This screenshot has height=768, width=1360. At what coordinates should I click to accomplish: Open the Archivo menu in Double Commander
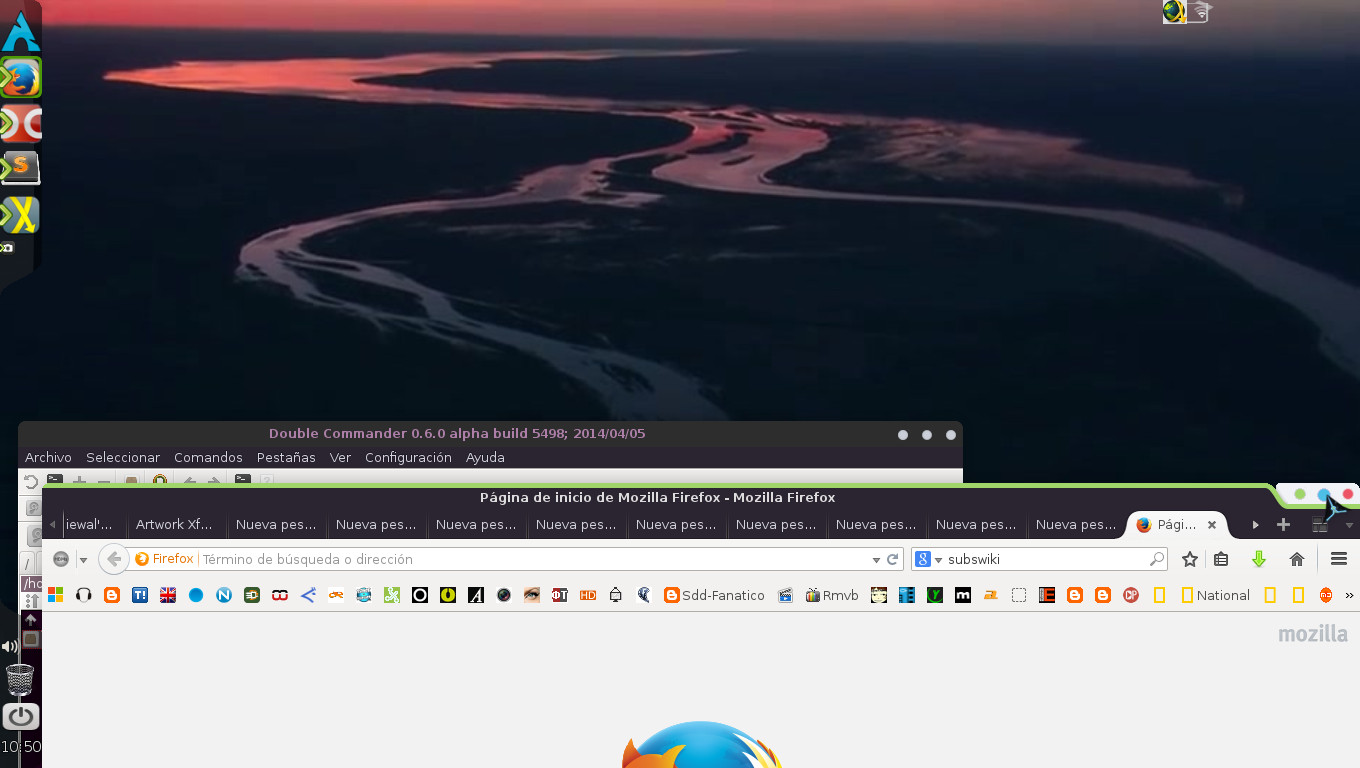(48, 457)
